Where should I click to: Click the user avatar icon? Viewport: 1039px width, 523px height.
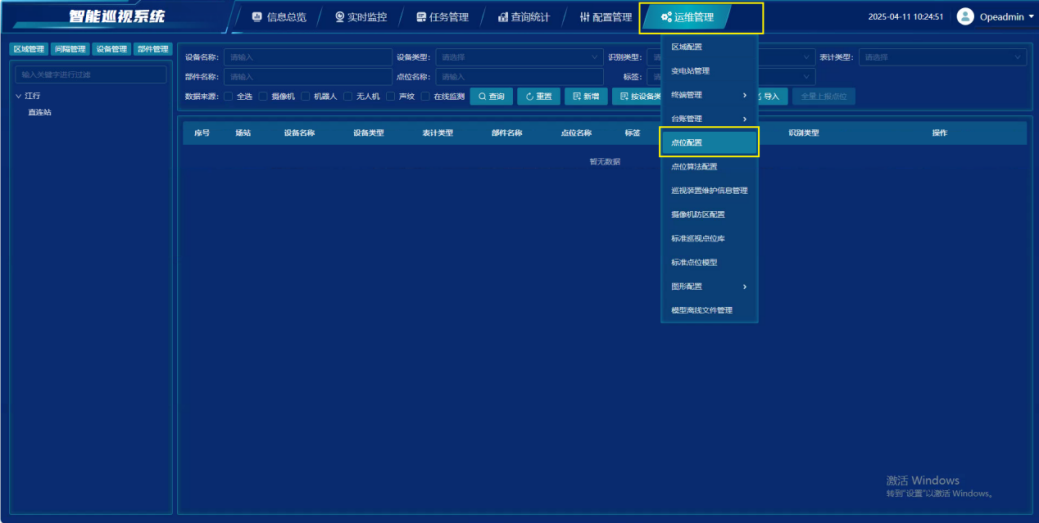coord(965,17)
